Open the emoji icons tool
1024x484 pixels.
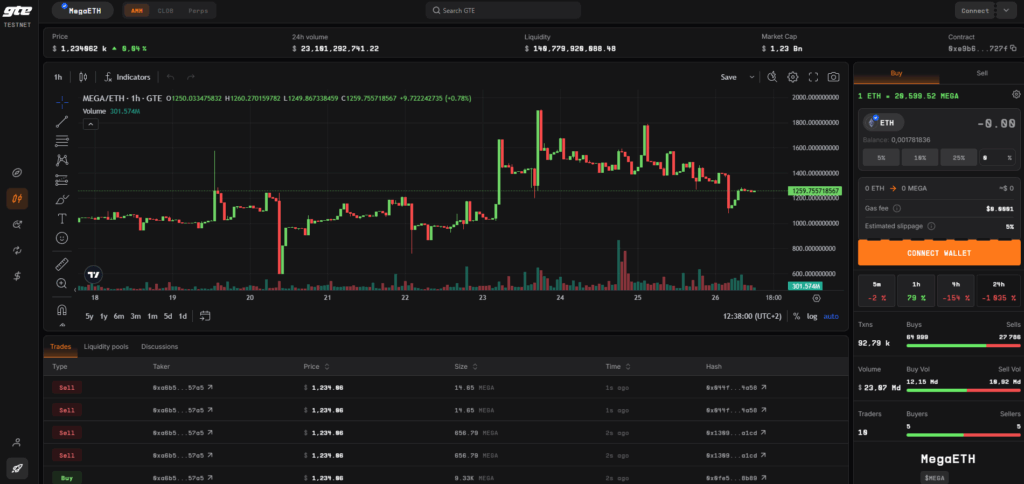tap(62, 238)
